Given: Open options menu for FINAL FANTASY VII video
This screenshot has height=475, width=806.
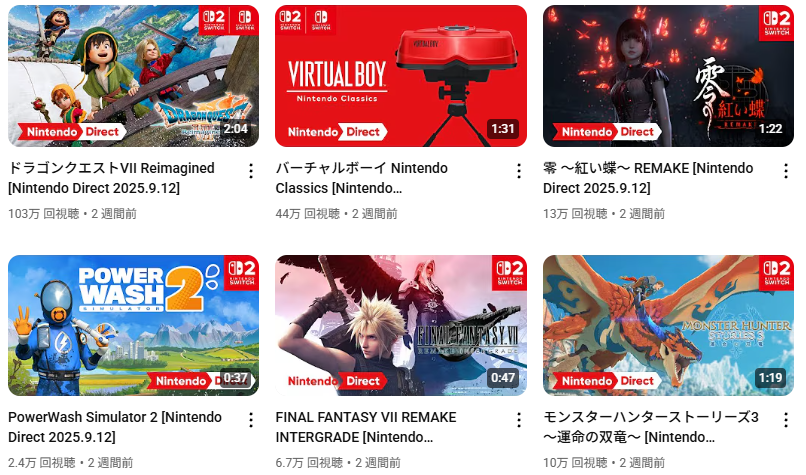Looking at the screenshot, I should pos(519,421).
